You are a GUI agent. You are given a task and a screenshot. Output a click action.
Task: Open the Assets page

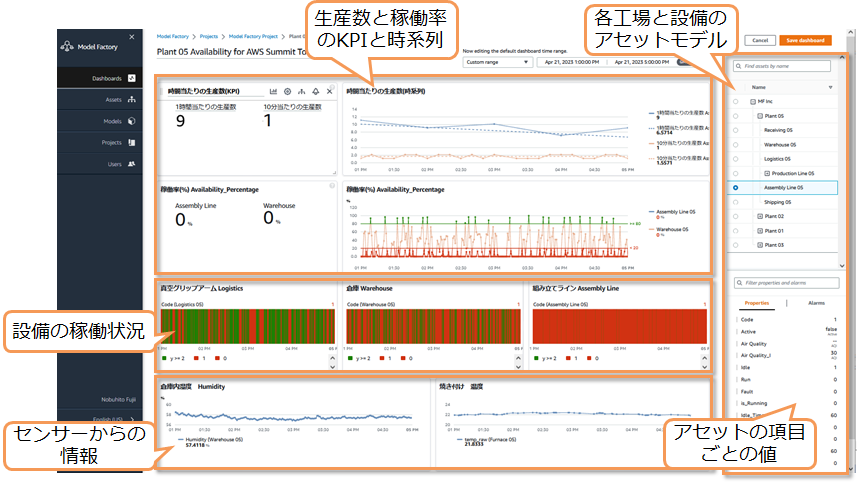pyautogui.click(x=100, y=100)
